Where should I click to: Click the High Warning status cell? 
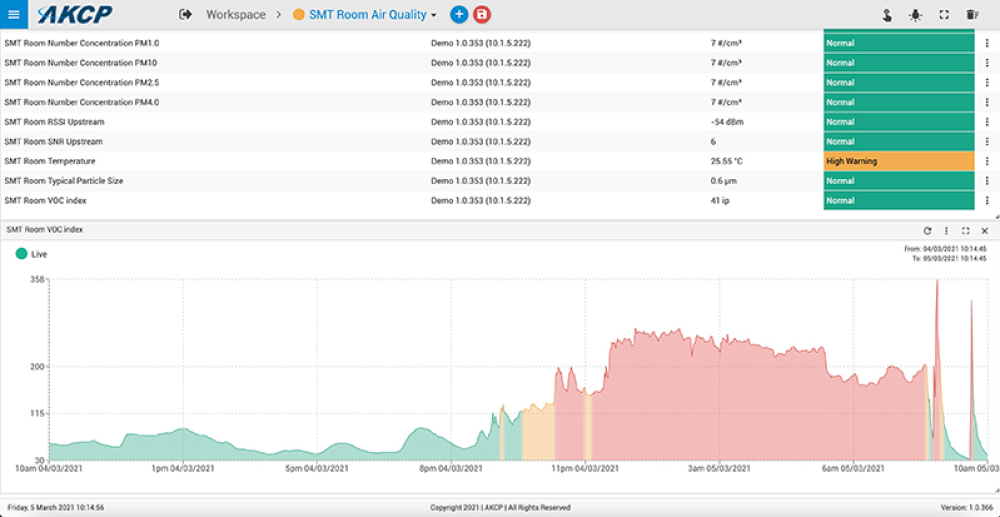click(899, 161)
